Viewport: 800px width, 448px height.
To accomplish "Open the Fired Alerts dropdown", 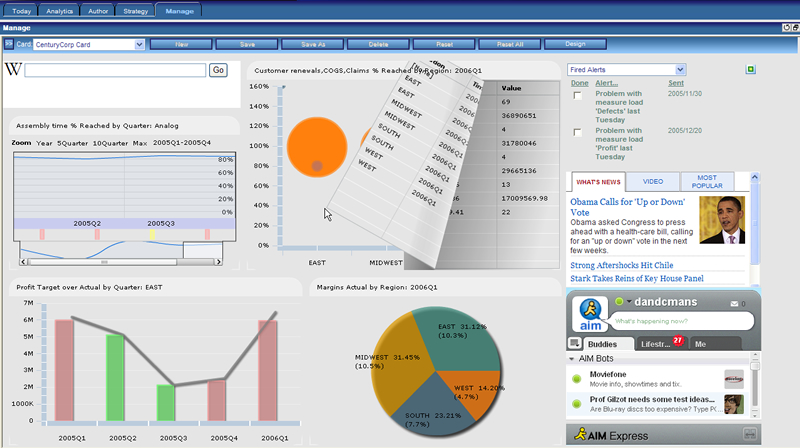I will tap(680, 69).
